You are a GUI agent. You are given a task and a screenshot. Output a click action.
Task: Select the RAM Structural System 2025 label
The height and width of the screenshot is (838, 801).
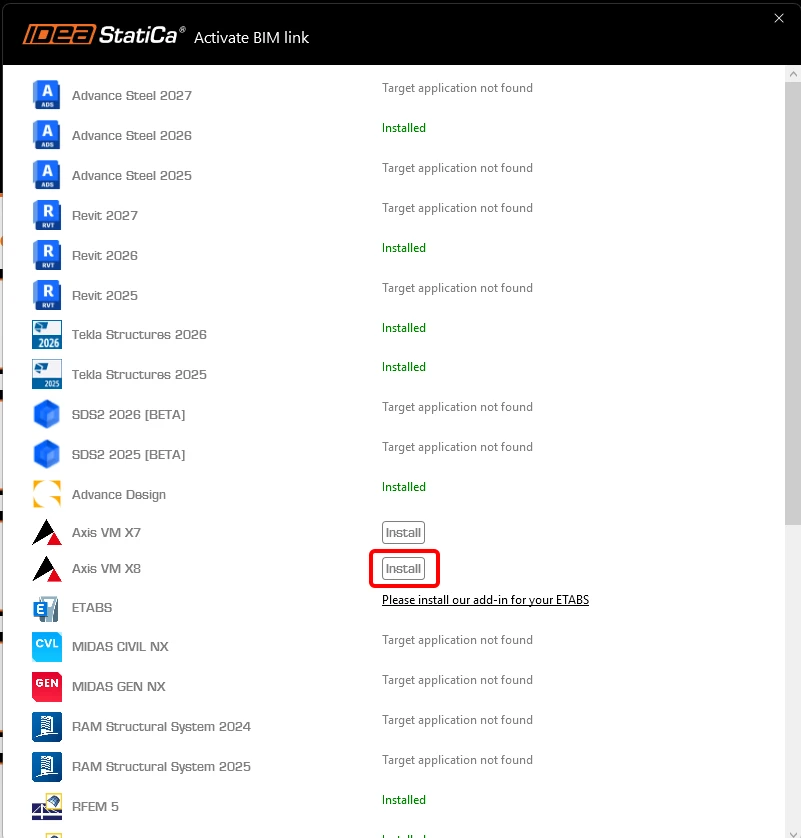point(161,767)
